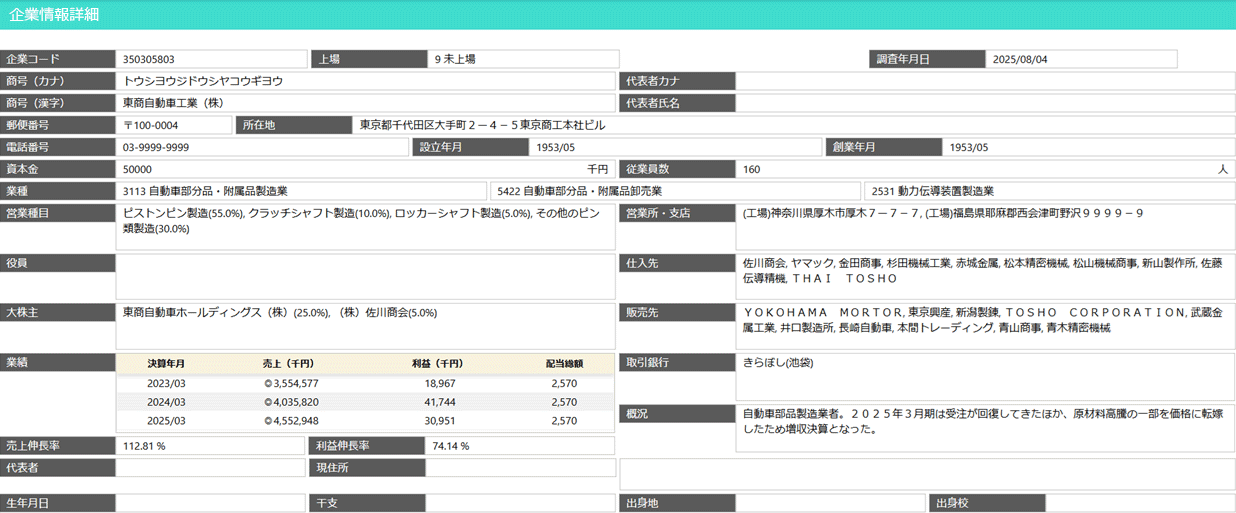This screenshot has width=1236, height=513.
Task: Click the empty 役員 text area
Action: [x=366, y=277]
